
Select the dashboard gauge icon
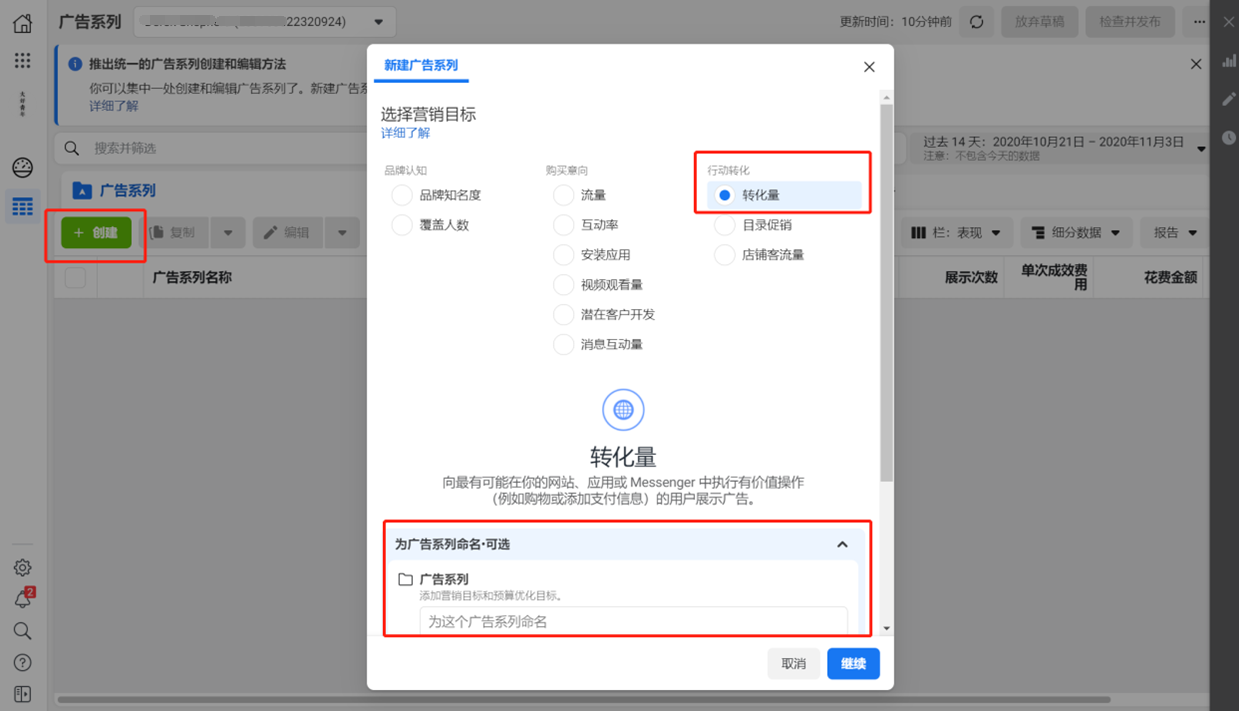tap(21, 167)
